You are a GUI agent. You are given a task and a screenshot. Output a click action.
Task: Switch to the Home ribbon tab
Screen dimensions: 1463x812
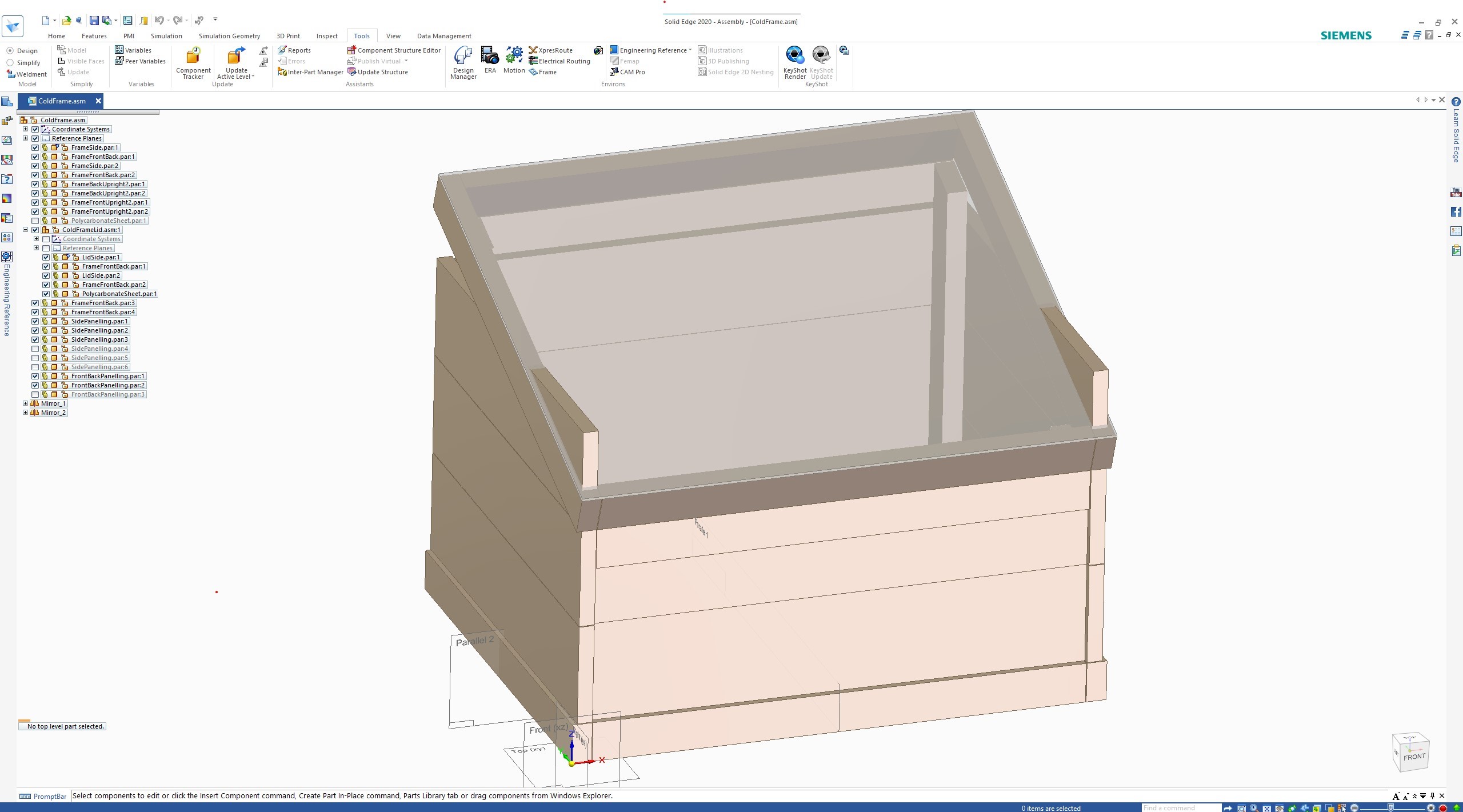pos(57,36)
